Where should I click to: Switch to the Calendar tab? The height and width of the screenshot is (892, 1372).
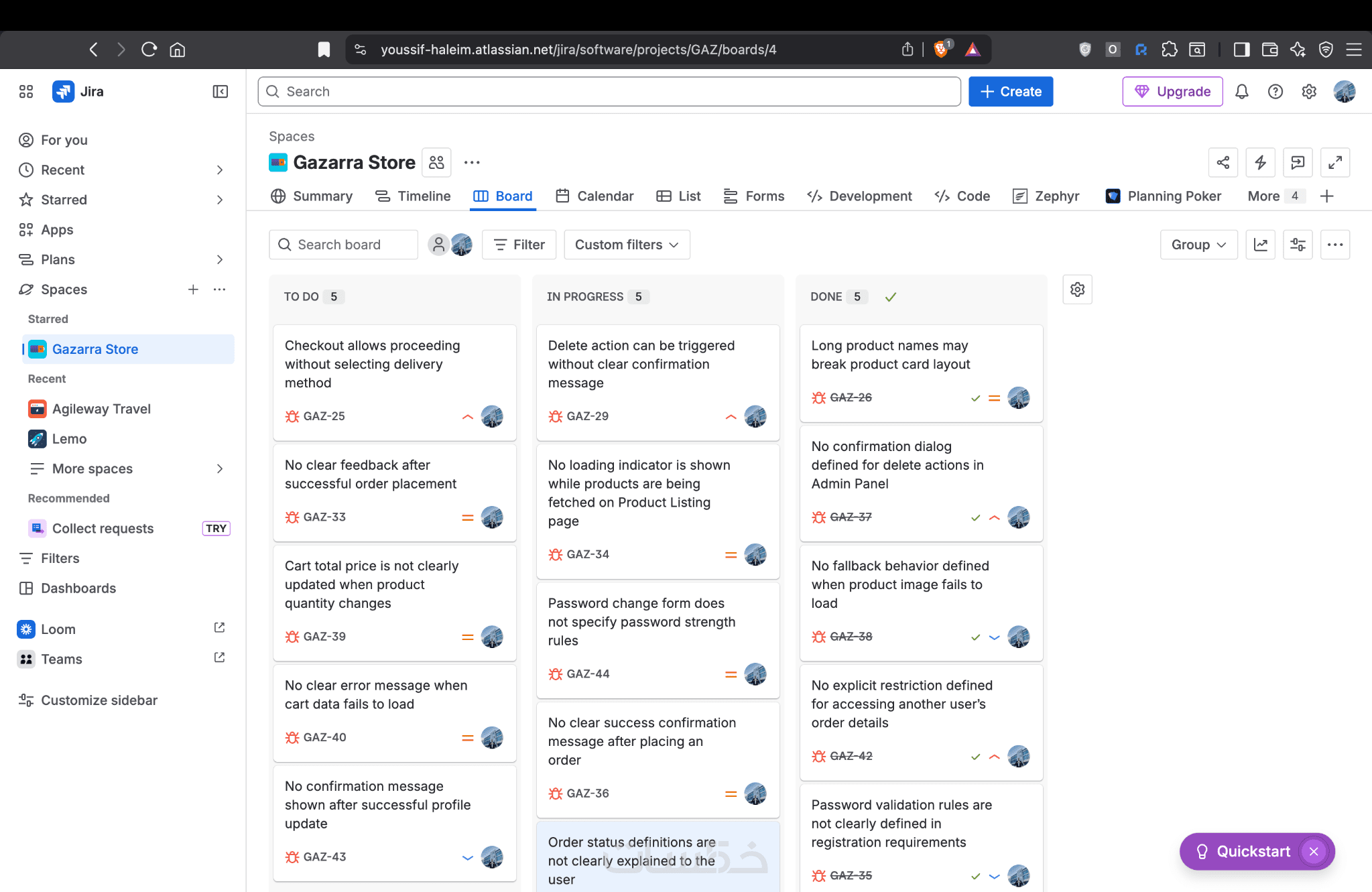(x=595, y=196)
